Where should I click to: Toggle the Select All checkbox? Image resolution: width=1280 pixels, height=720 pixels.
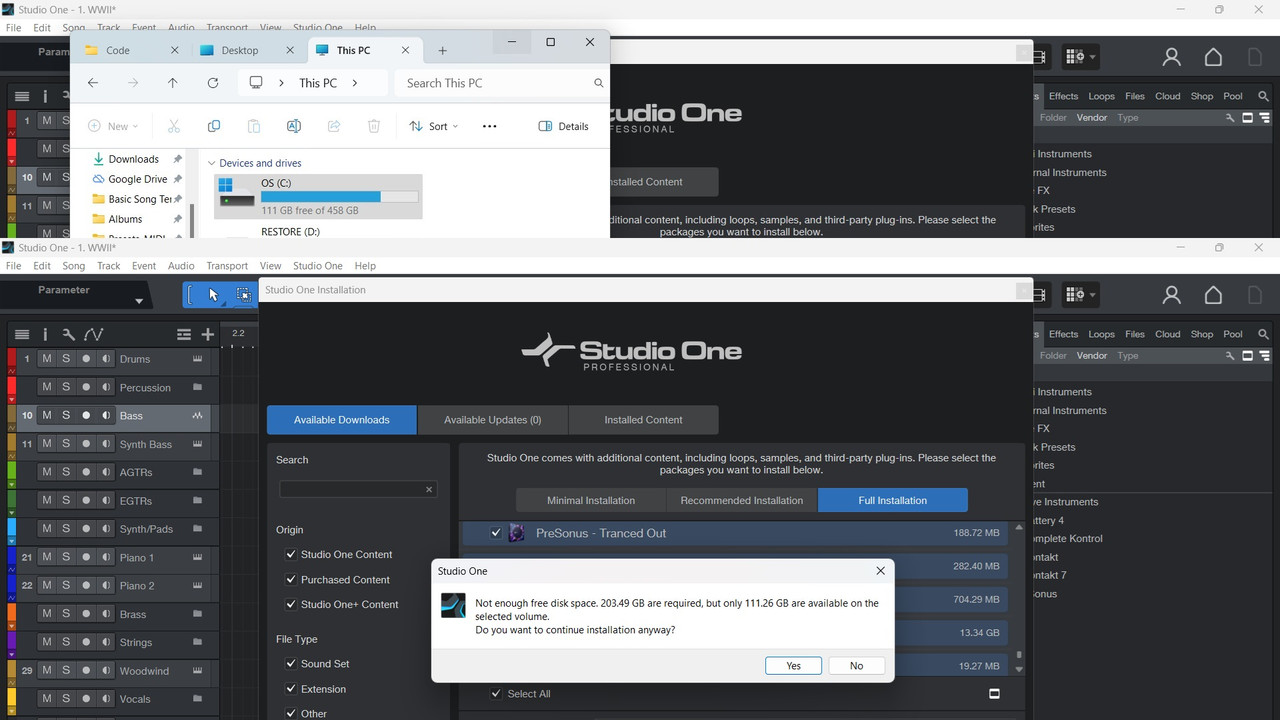[x=495, y=693]
